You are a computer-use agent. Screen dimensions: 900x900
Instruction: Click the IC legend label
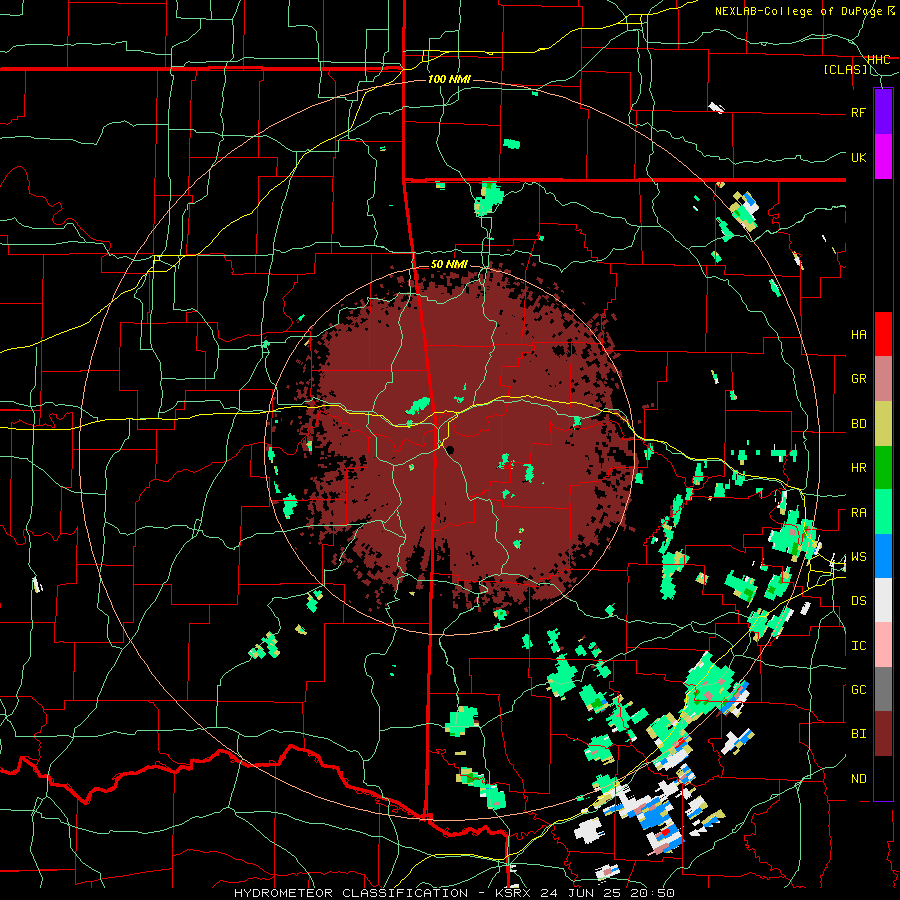tap(858, 646)
